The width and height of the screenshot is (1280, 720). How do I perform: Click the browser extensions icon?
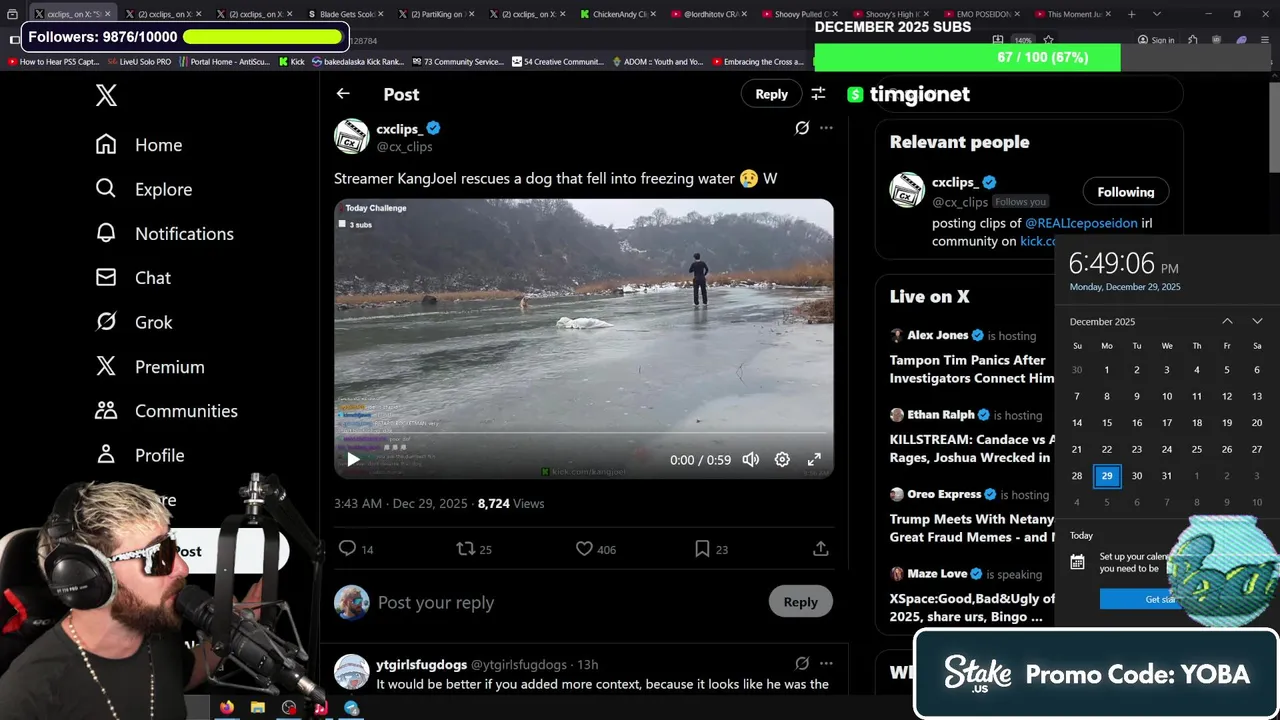pos(1193,40)
